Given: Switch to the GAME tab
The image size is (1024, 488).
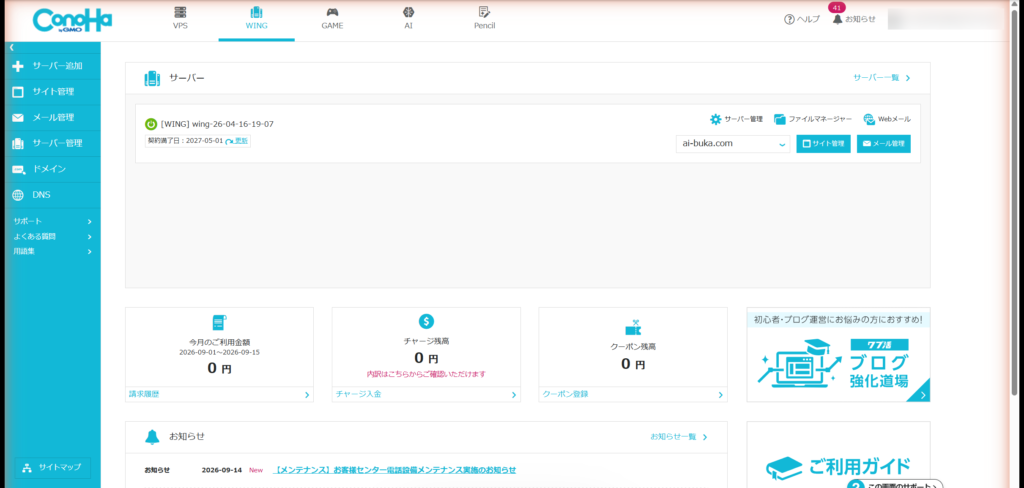Looking at the screenshot, I should click(x=332, y=19).
